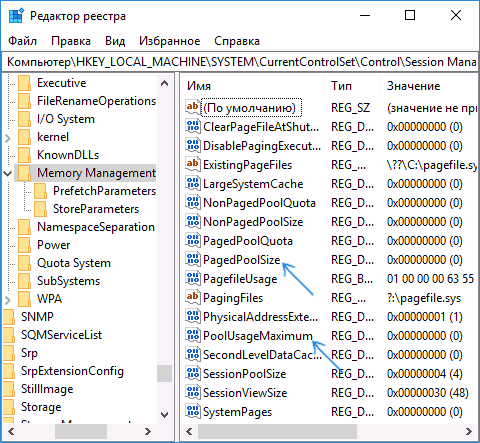This screenshot has width=480, height=443.
Task: Click the SecondLevelDataCache value icon
Action: click(x=193, y=355)
